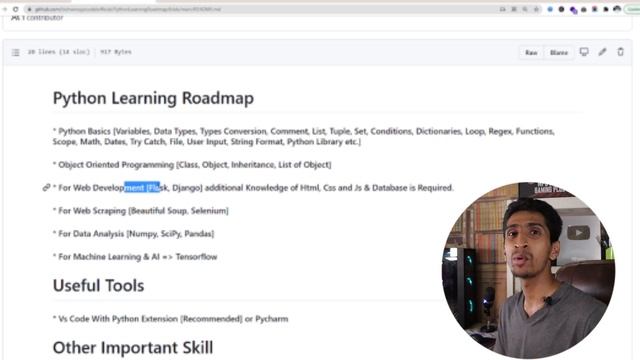This screenshot has width=640, height=360.
Task: Click the 'Vs Code With Python Extension' line
Action: (171, 319)
